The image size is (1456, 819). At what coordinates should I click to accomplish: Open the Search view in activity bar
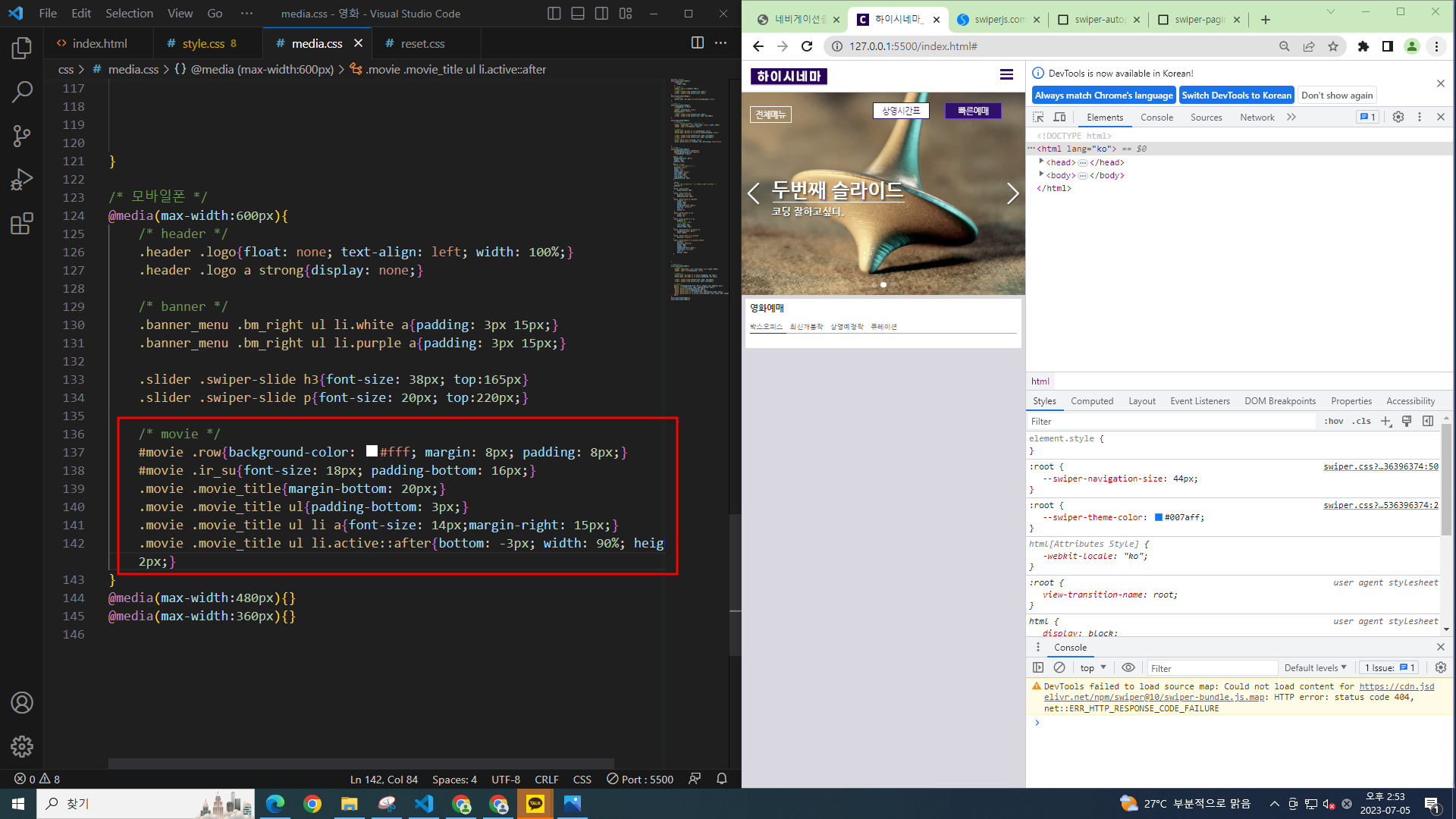22,92
